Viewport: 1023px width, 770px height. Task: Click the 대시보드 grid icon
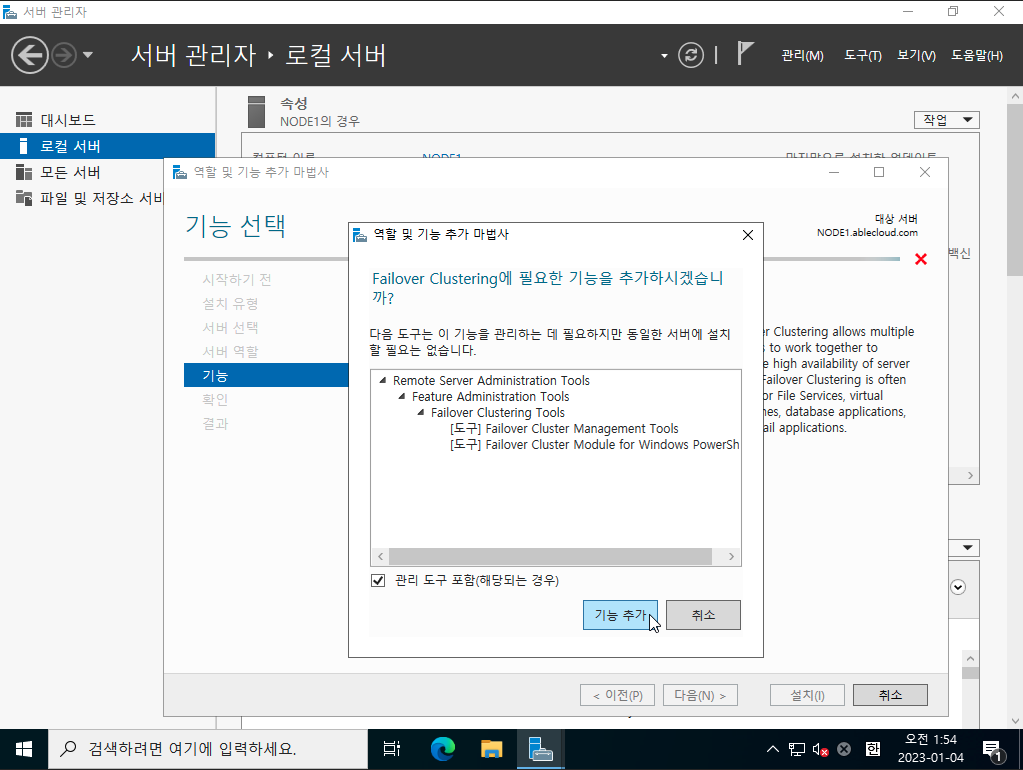[x=23, y=120]
